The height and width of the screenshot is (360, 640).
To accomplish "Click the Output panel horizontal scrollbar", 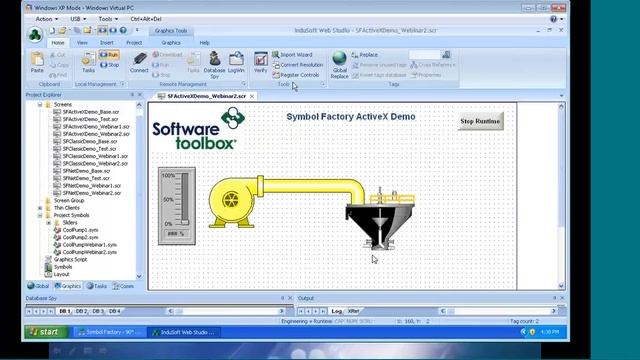I will (x=498, y=311).
